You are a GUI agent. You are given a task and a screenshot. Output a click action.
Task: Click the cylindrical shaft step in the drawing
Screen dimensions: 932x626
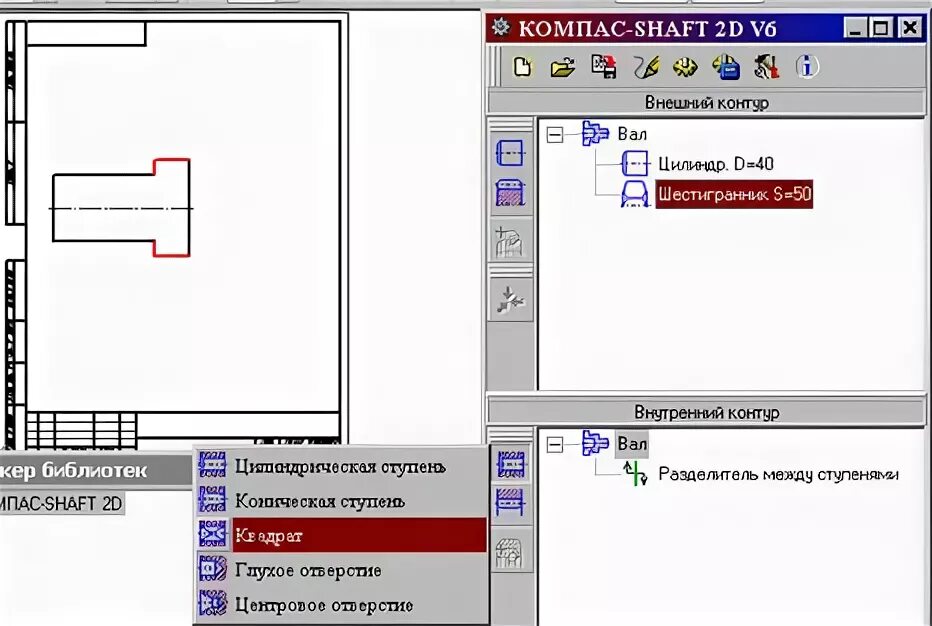102,207
